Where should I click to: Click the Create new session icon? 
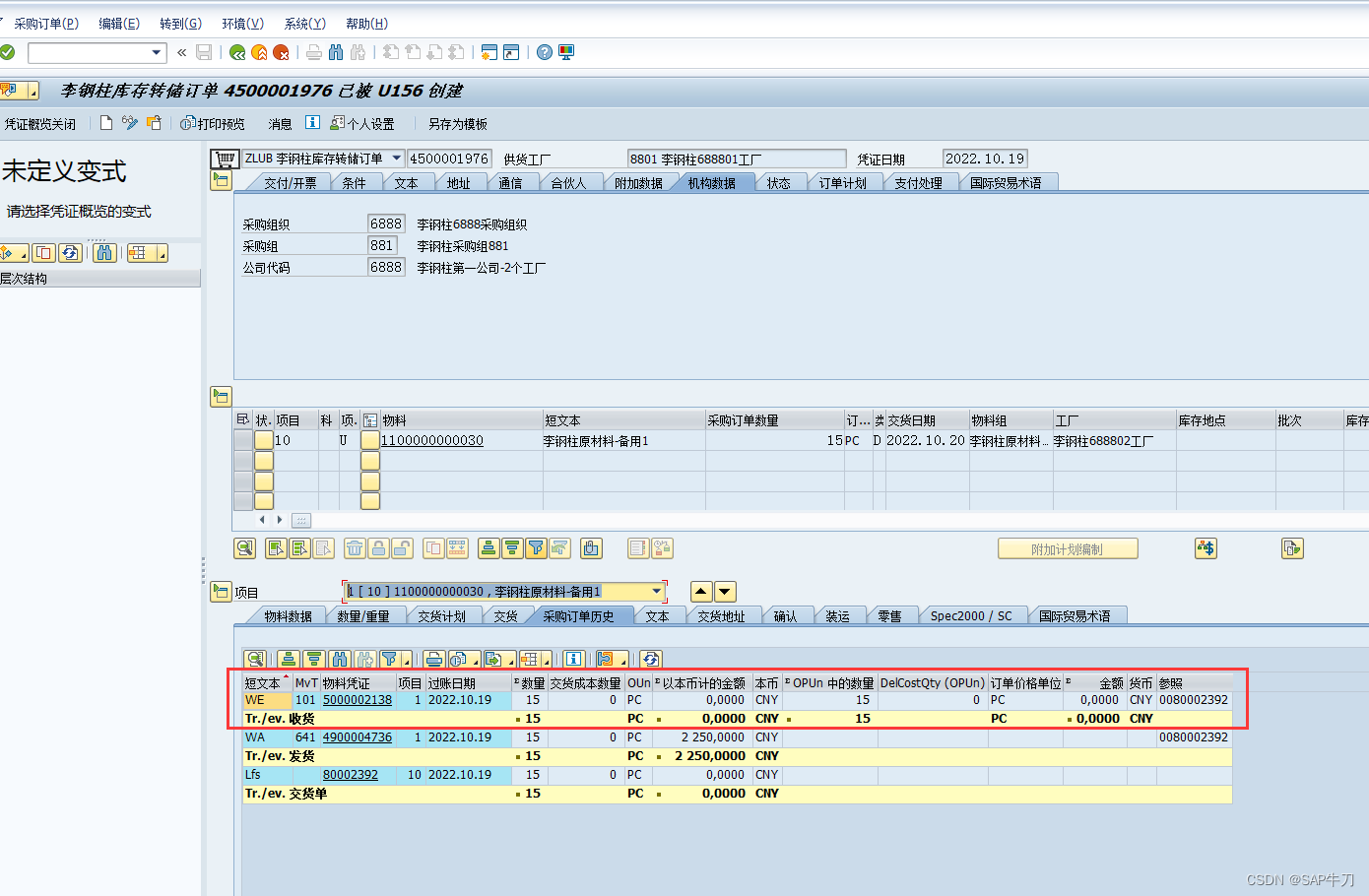tap(489, 52)
